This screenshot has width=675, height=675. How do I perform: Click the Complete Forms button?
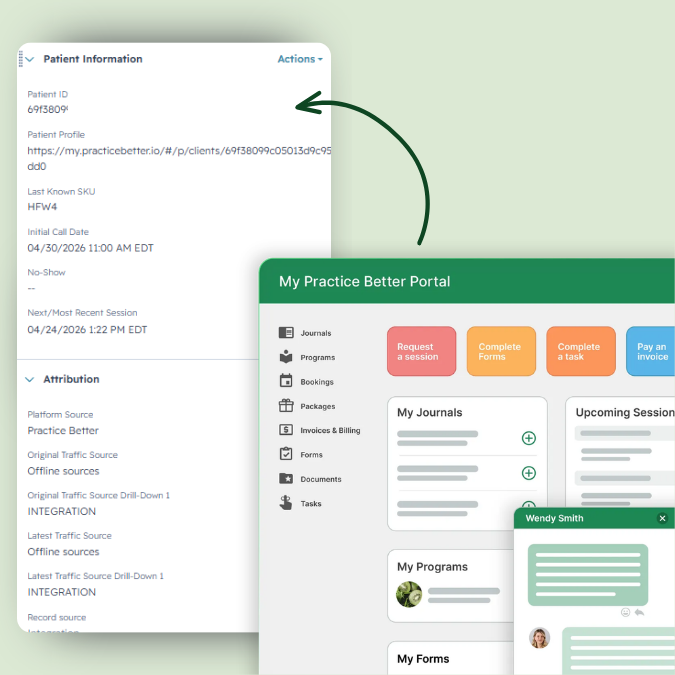[501, 351]
